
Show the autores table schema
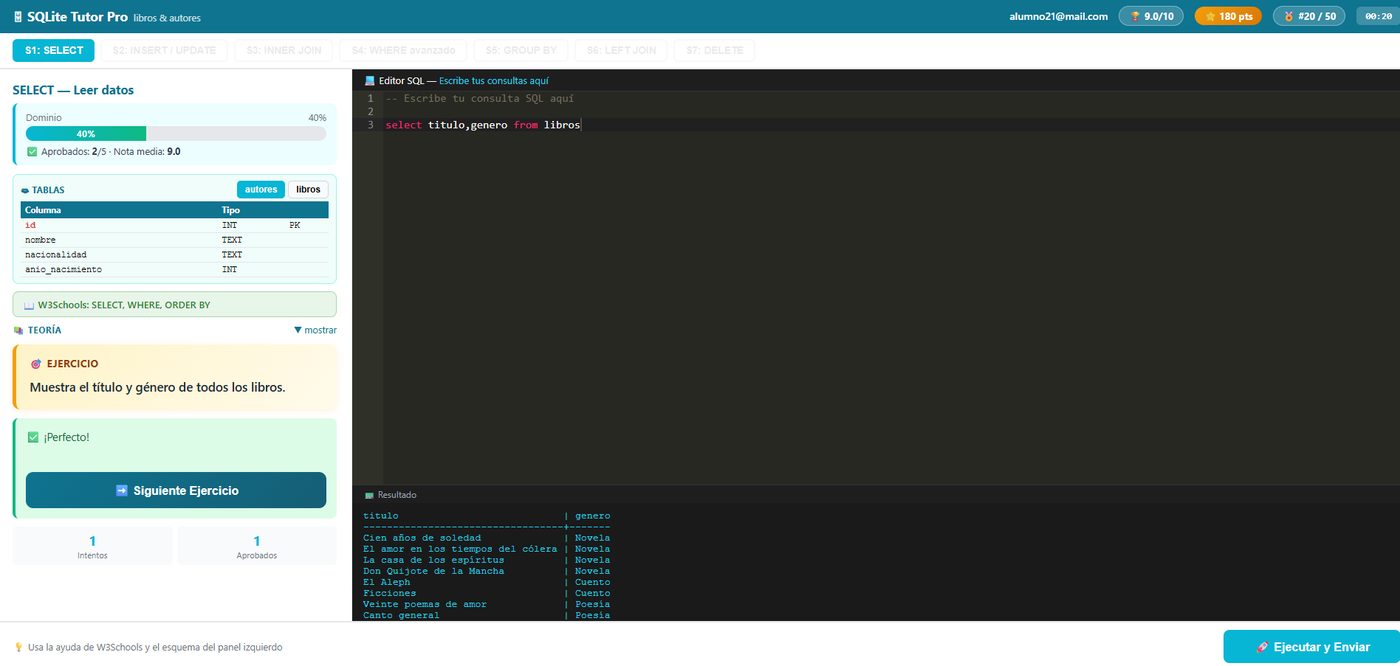tap(261, 190)
